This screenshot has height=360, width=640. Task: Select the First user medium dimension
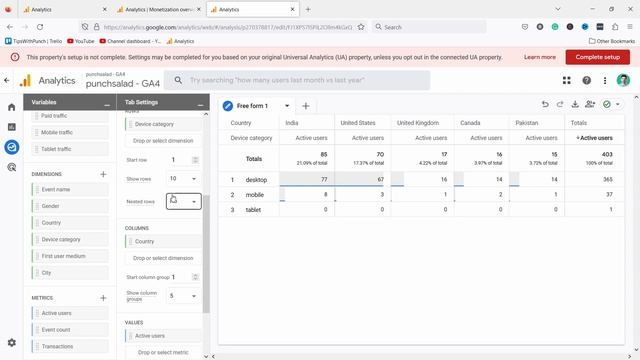click(x=70, y=256)
